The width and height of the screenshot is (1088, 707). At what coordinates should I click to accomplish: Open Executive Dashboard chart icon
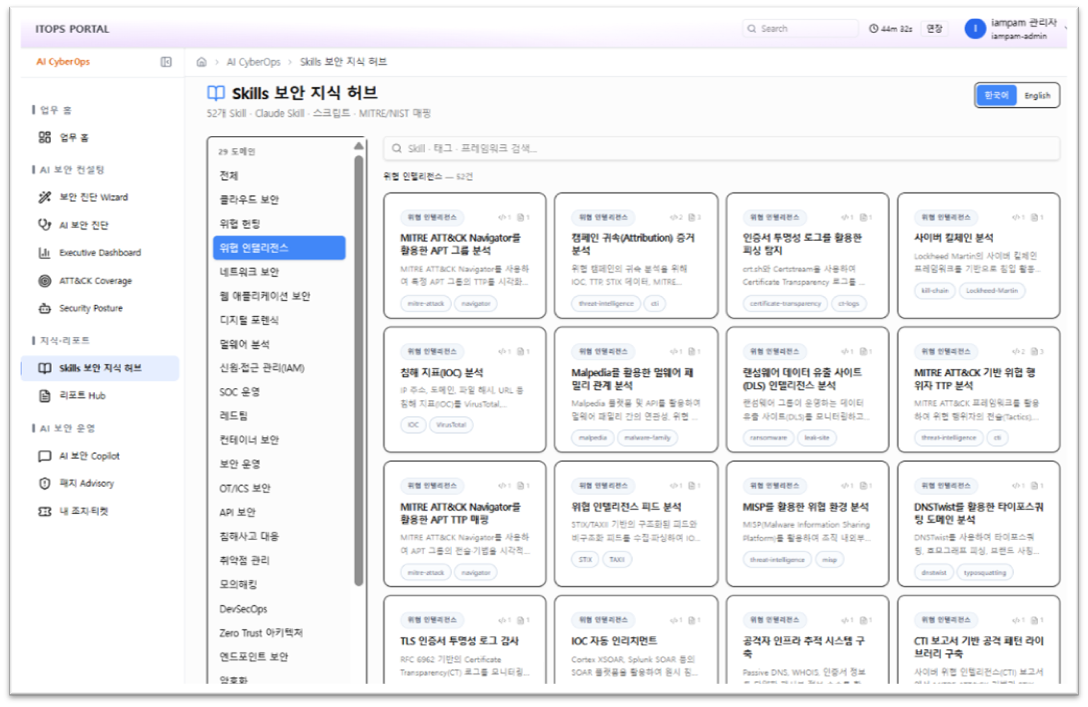pos(44,253)
